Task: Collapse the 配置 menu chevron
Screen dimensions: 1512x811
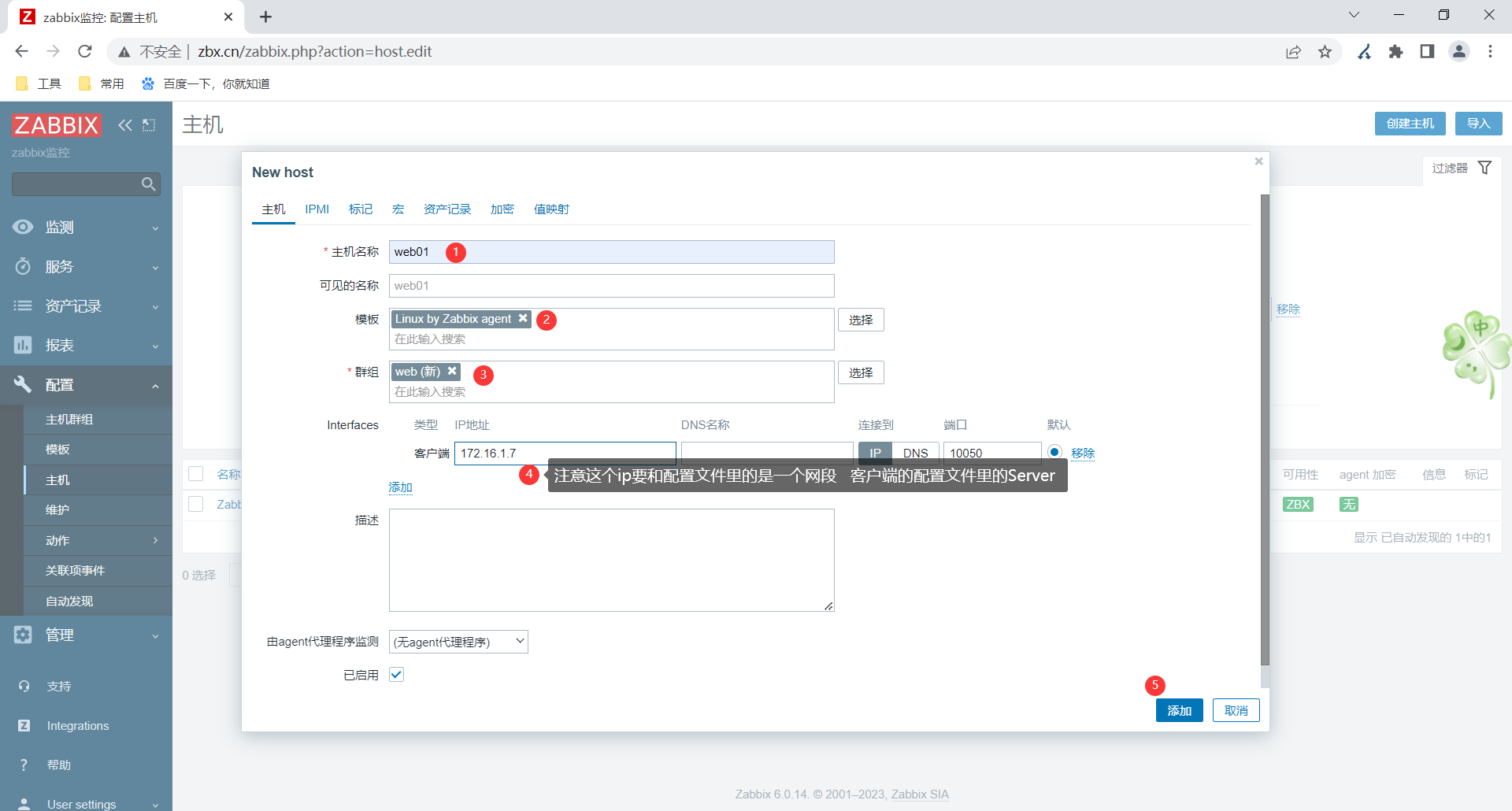Action: coord(155,386)
